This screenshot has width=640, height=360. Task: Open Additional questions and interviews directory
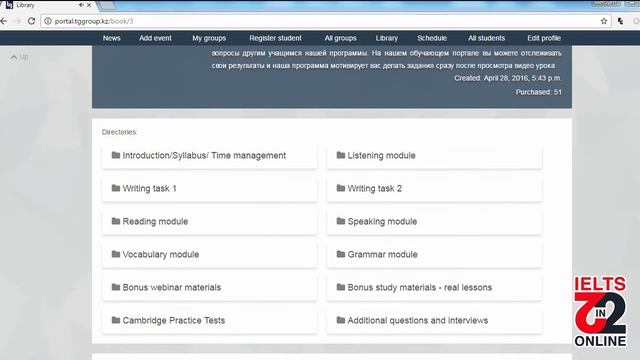click(x=434, y=321)
